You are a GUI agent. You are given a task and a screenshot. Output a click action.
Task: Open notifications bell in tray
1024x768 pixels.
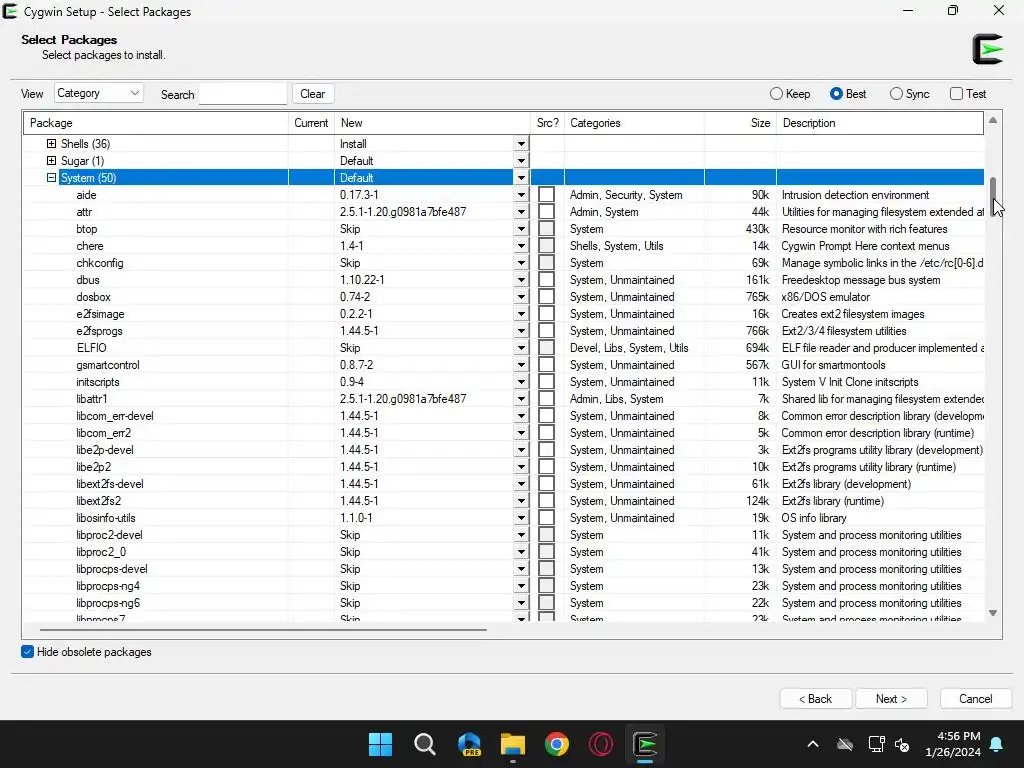[997, 744]
